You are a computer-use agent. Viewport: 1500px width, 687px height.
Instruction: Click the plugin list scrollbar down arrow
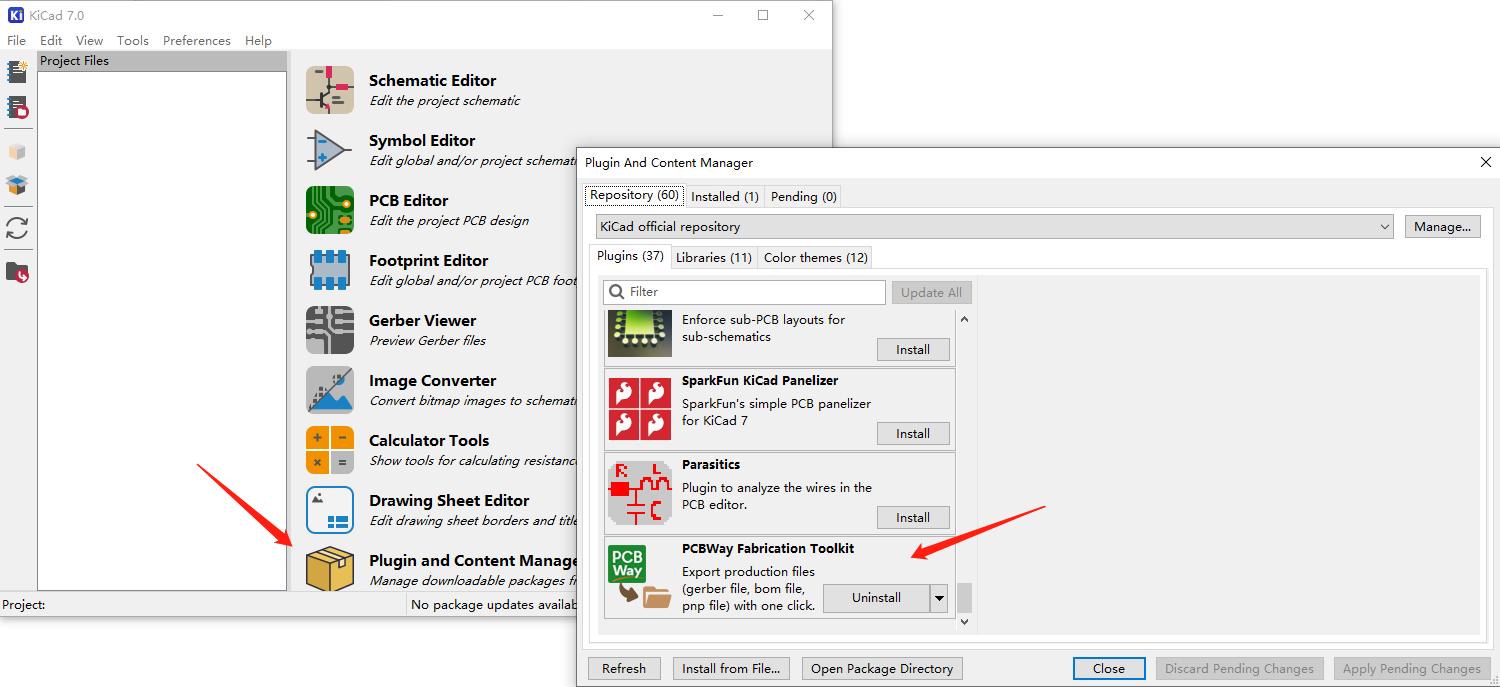[964, 622]
